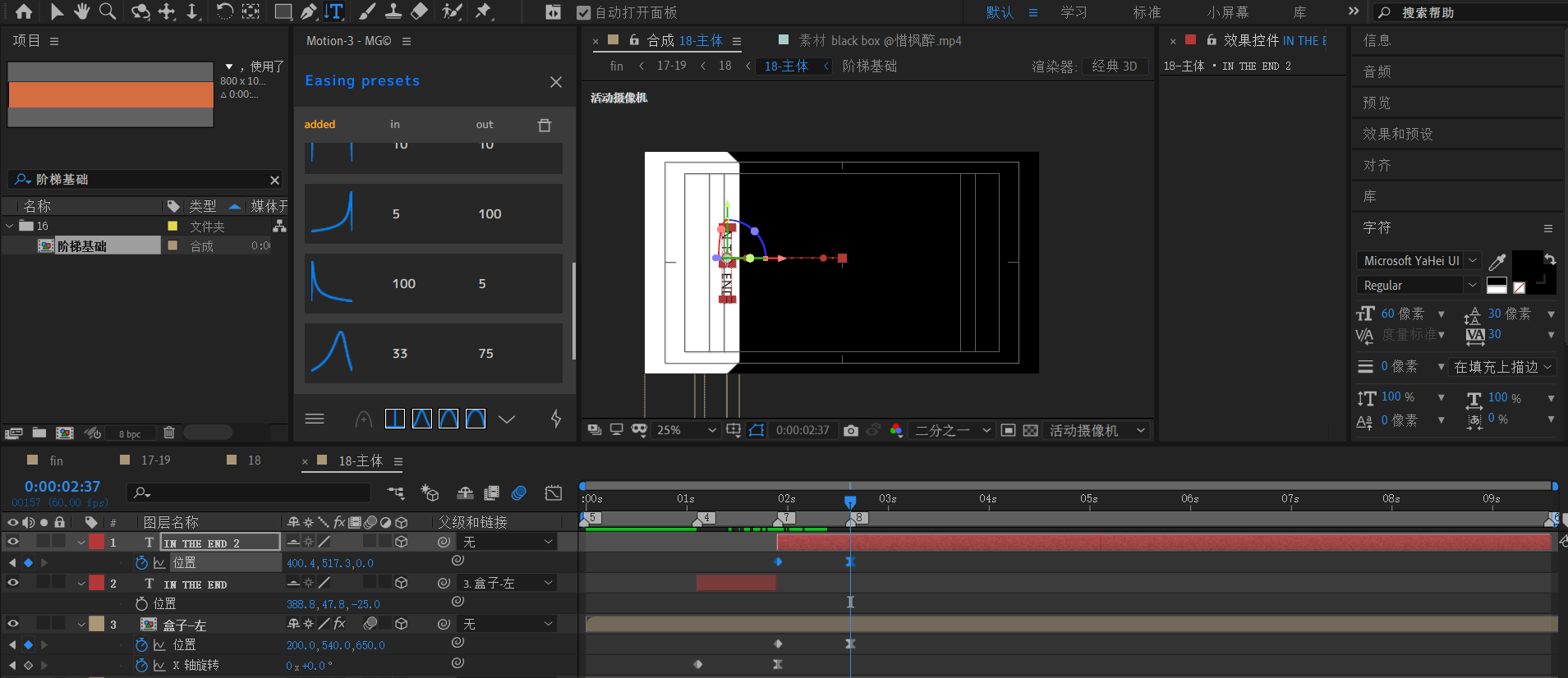The image size is (1568, 678).
Task: Select the 学习 workspace
Action: 1074,12
